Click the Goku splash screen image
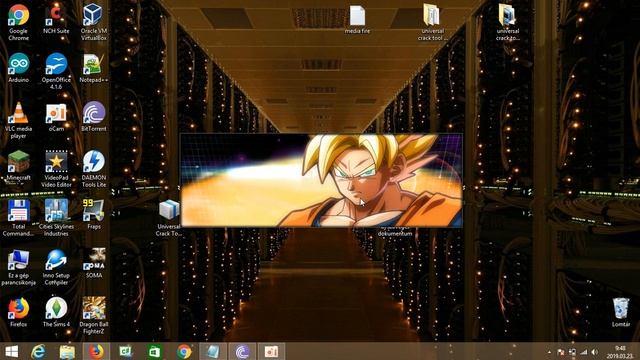The image size is (640, 360). click(x=322, y=180)
